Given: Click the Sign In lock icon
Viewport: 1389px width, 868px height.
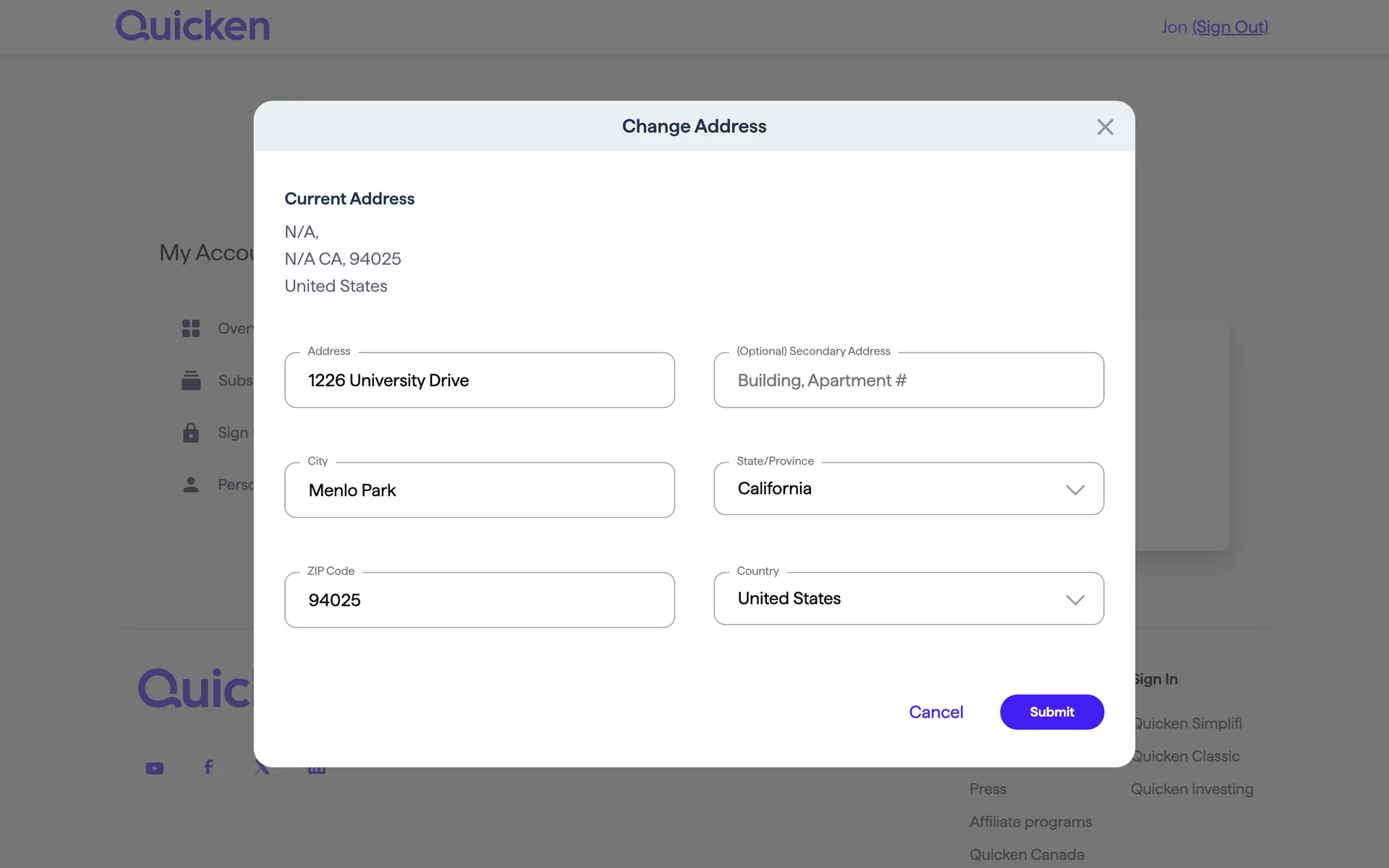Looking at the screenshot, I should [x=191, y=433].
